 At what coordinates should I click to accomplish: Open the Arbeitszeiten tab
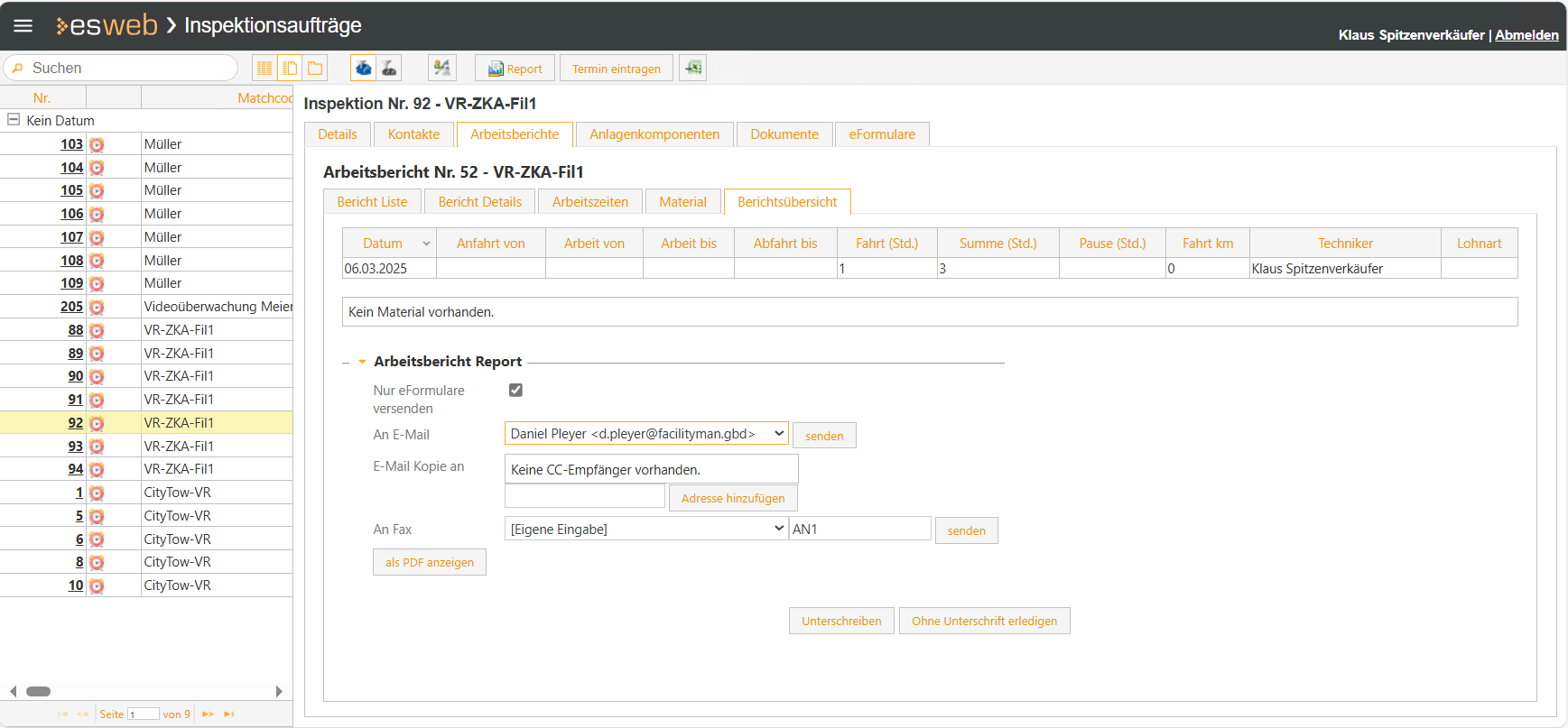pyautogui.click(x=590, y=202)
